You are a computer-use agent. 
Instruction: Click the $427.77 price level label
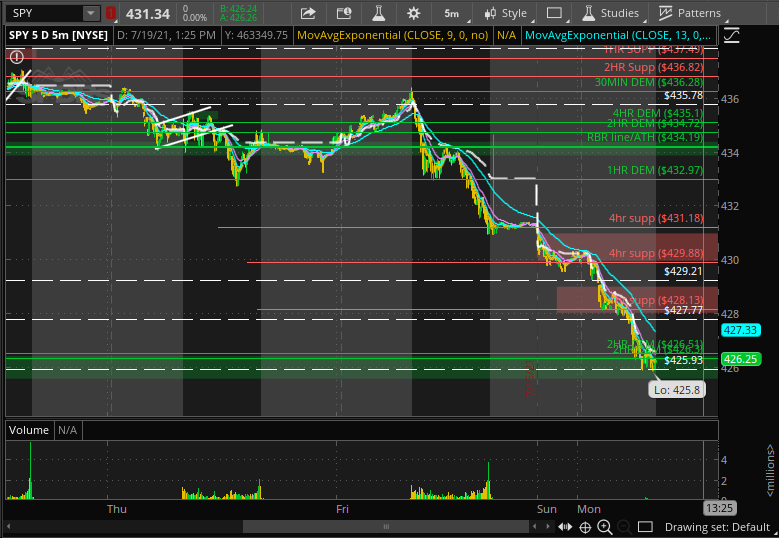click(x=683, y=310)
